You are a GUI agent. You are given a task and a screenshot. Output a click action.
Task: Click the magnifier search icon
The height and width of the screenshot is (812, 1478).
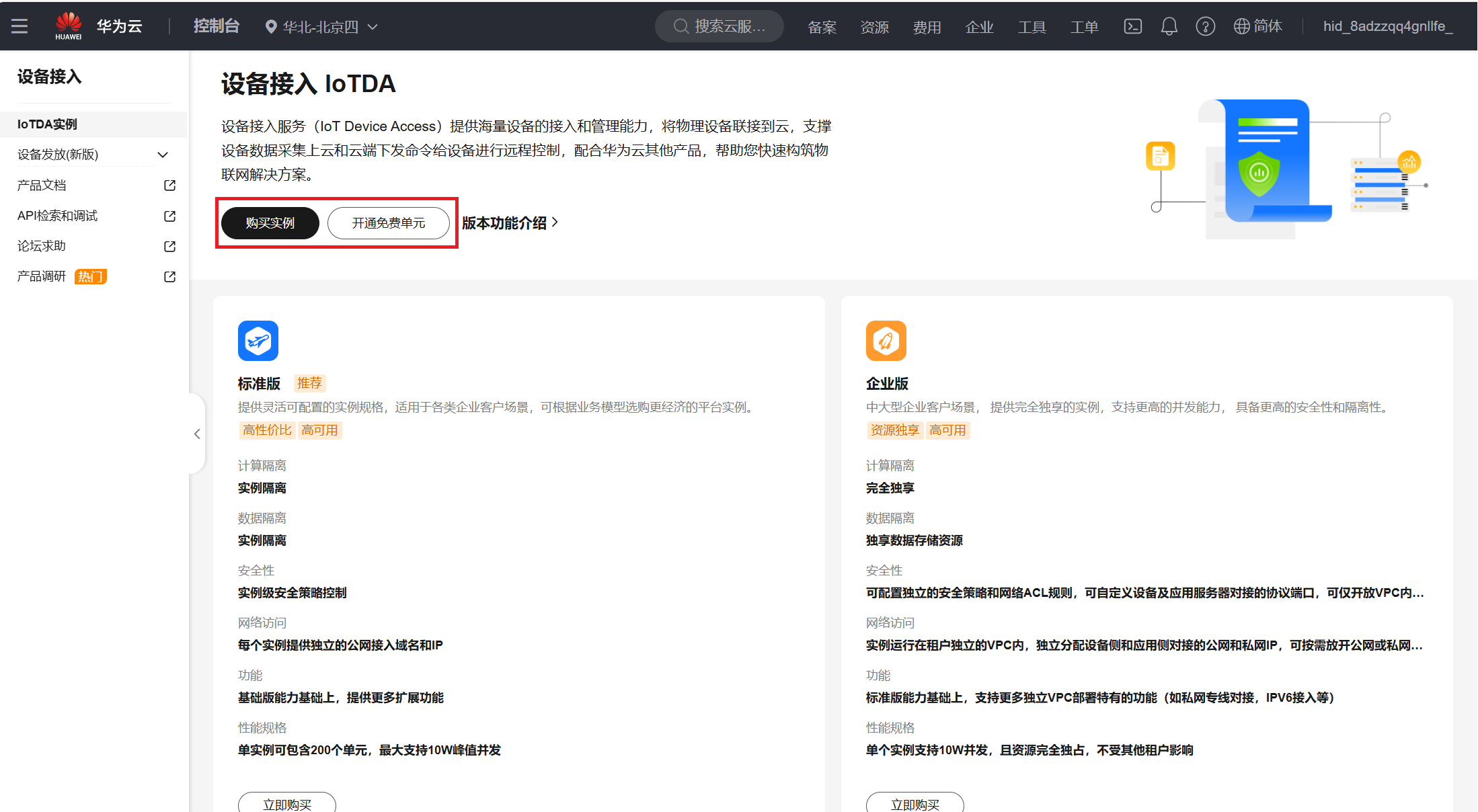pyautogui.click(x=681, y=26)
